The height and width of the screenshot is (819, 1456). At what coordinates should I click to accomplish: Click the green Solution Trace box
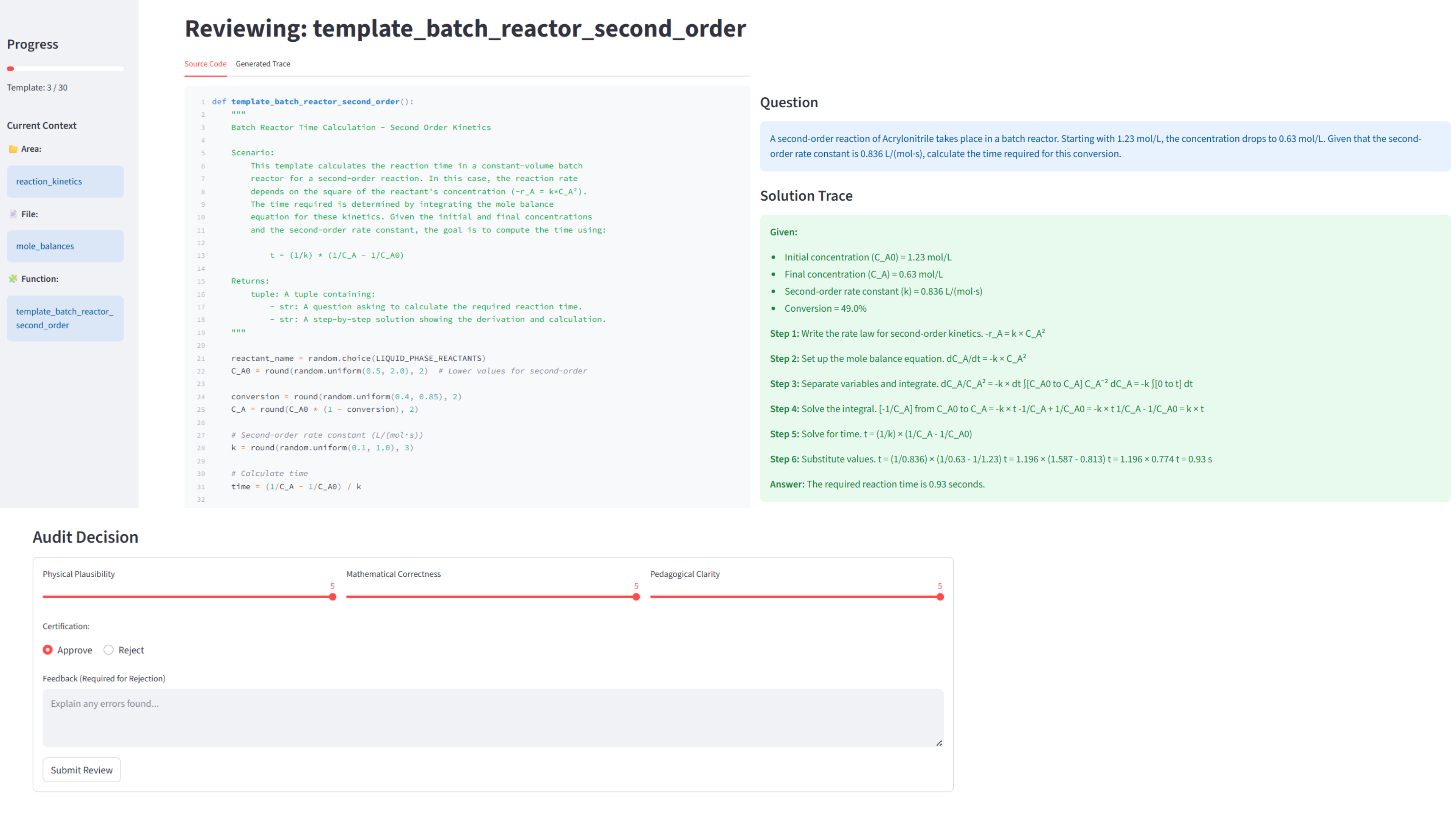tap(1105, 358)
